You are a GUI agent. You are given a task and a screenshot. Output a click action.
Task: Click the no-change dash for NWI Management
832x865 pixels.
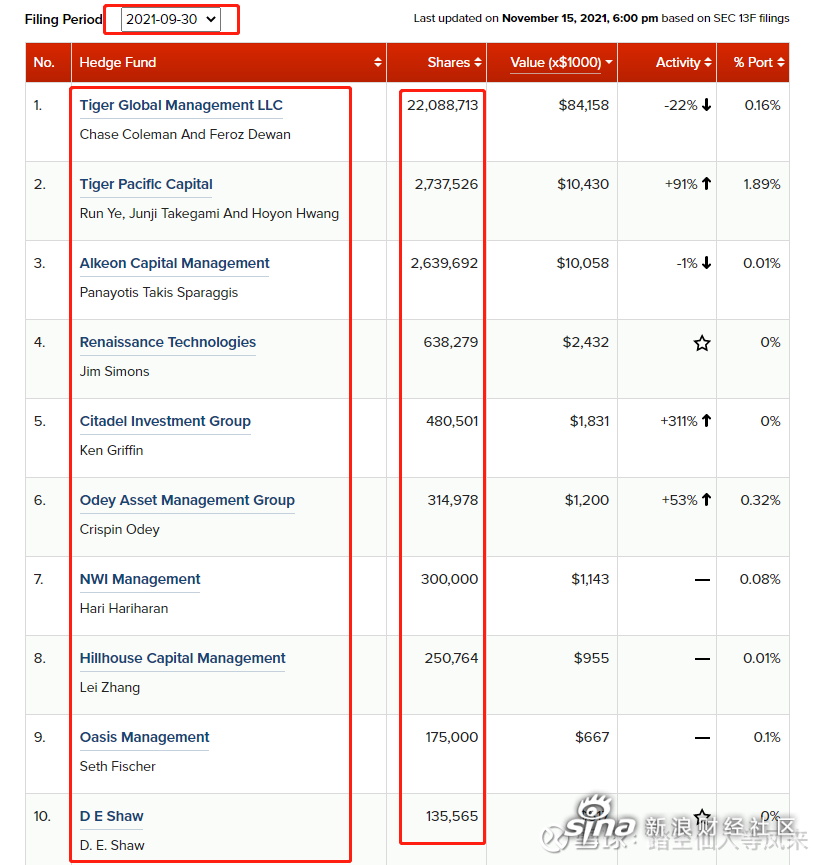702,580
